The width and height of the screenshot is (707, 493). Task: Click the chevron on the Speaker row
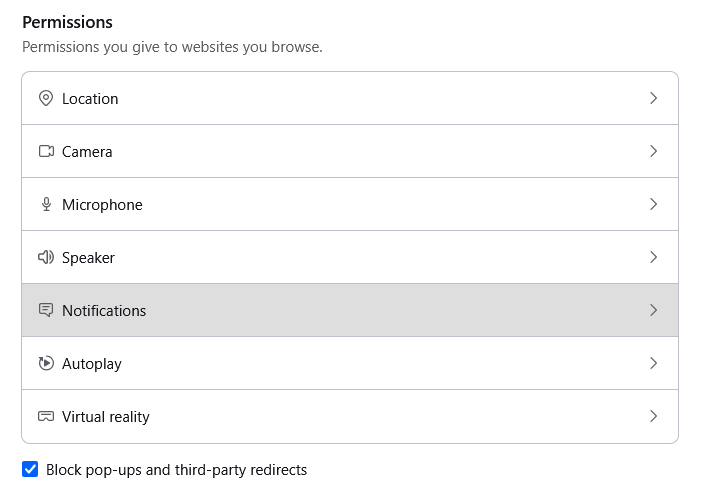click(653, 257)
